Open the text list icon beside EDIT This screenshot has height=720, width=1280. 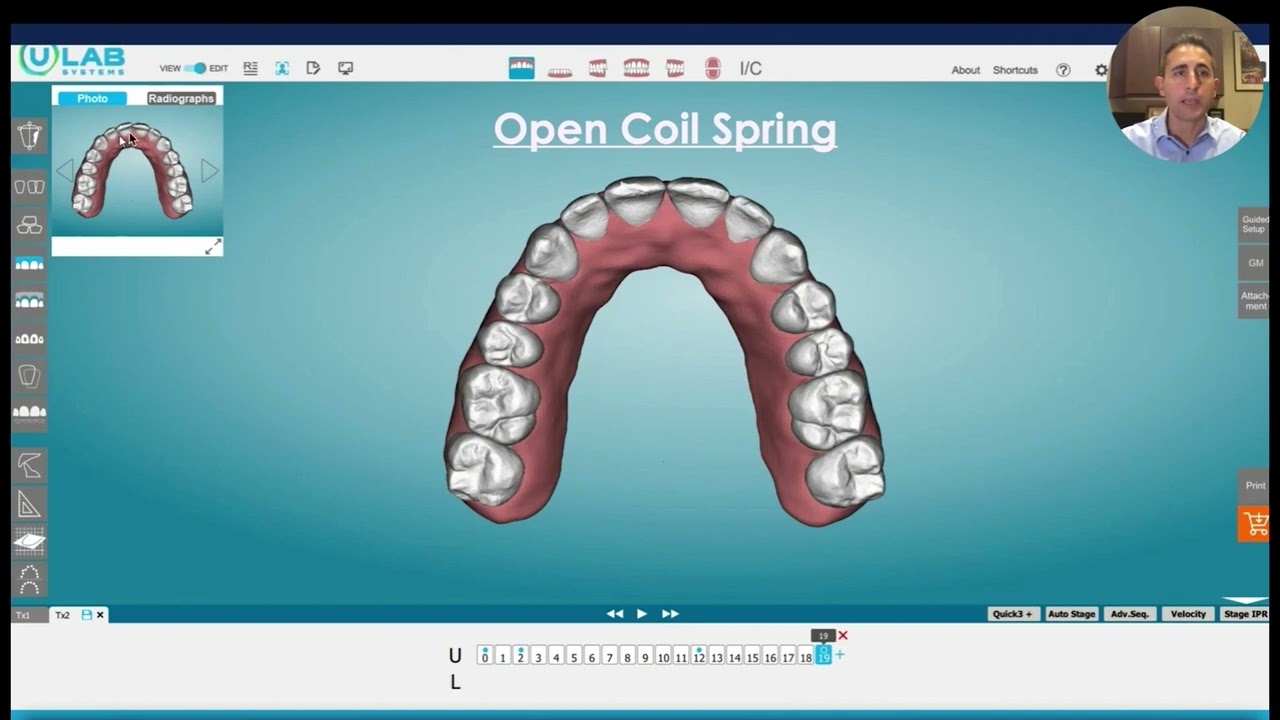point(250,68)
